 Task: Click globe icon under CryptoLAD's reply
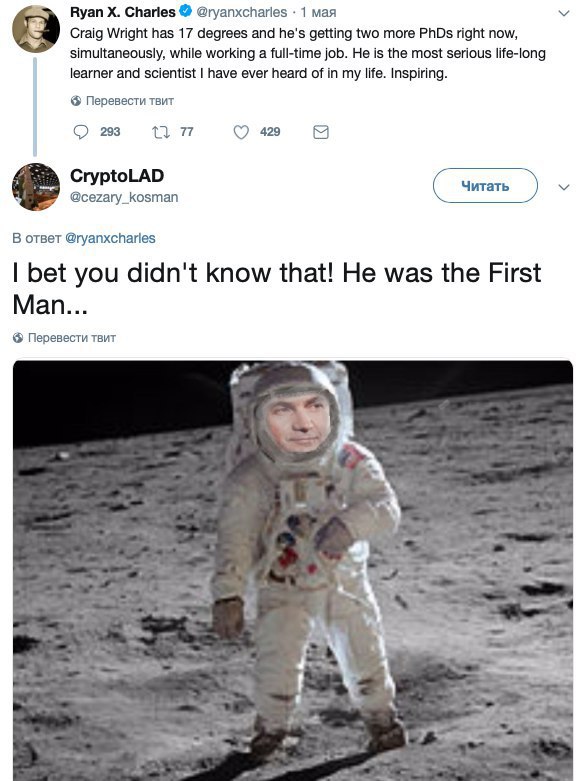tap(18, 338)
